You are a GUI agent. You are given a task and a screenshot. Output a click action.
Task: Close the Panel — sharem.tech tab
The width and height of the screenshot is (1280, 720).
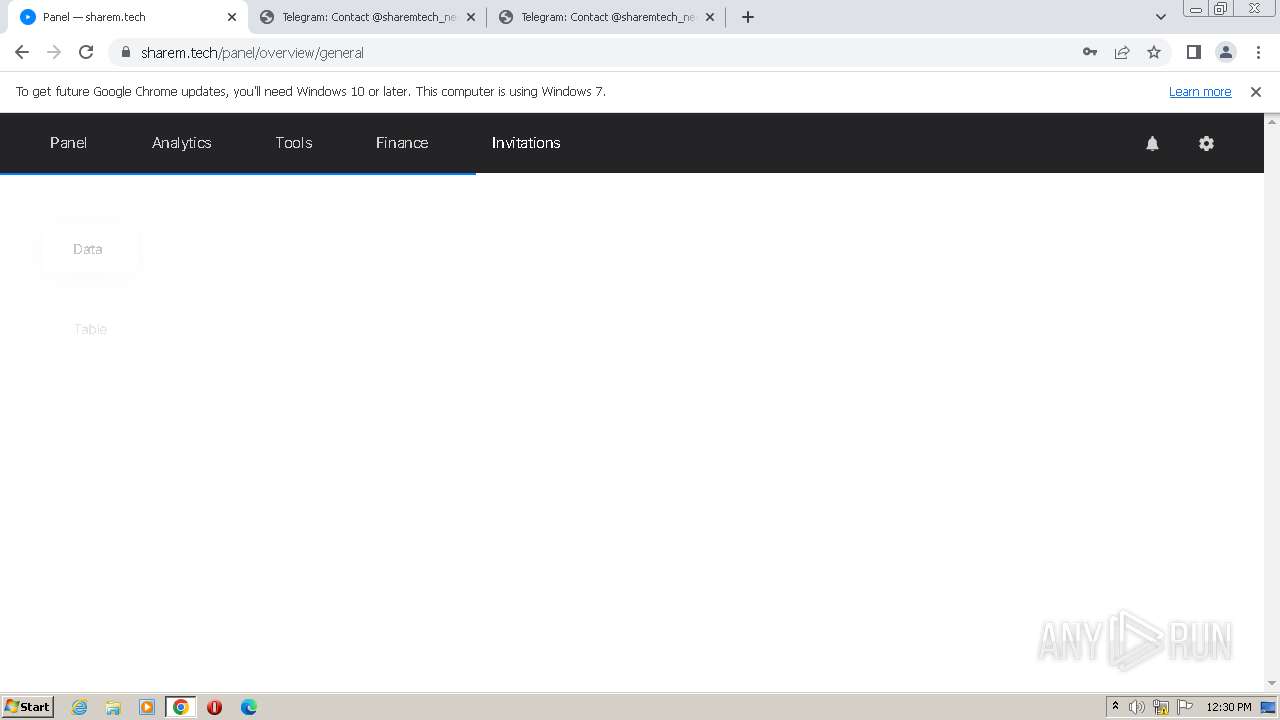(x=232, y=17)
